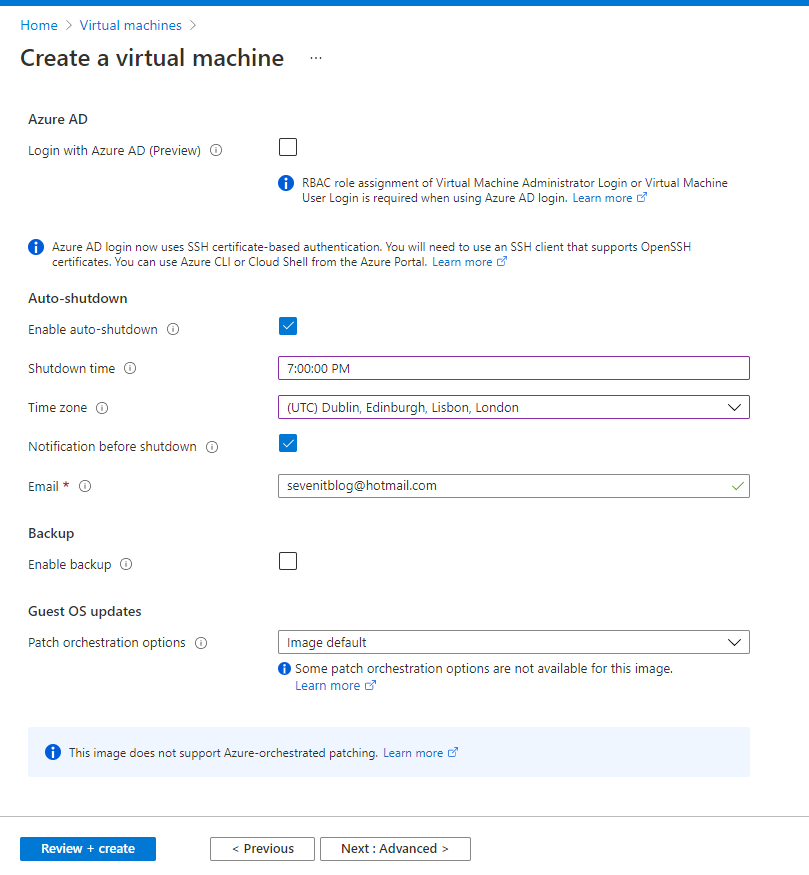The image size is (809, 875).
Task: Click info icon next to Shutdown time
Action: pyautogui.click(x=130, y=368)
